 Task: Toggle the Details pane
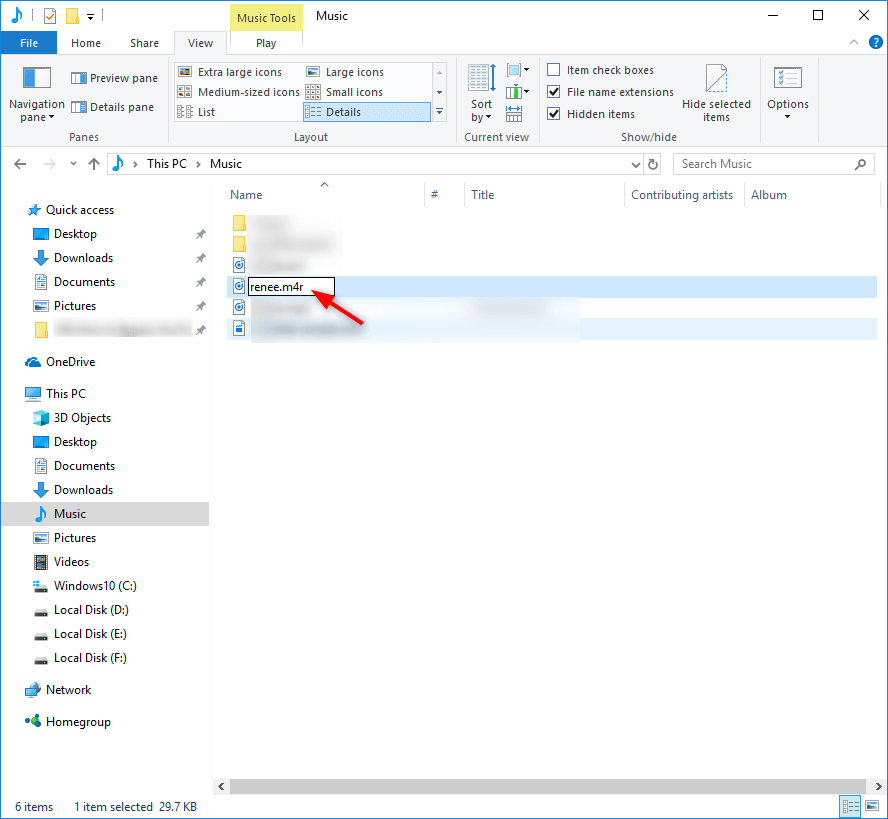112,107
